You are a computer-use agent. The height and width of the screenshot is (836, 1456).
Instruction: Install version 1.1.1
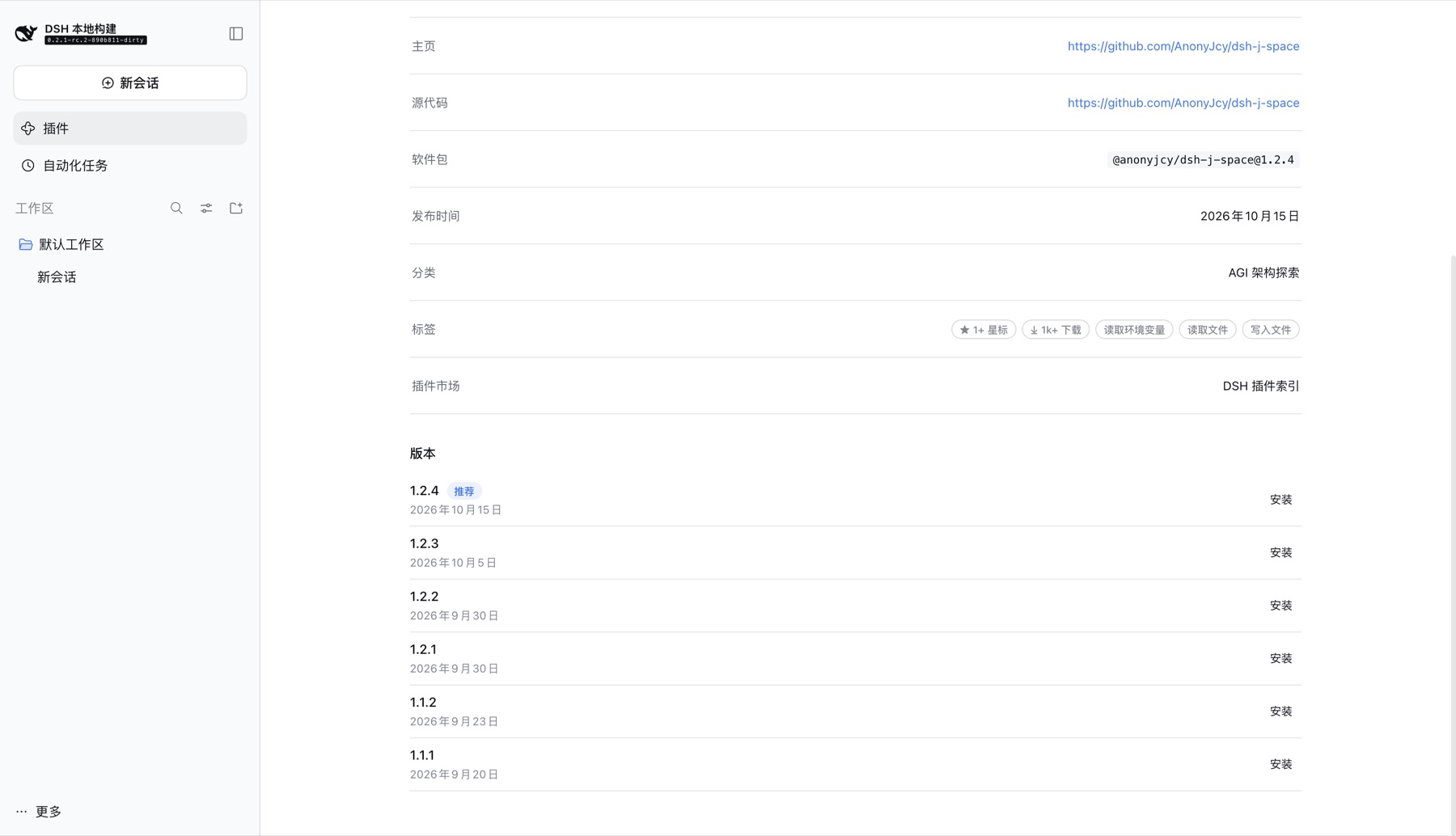(x=1280, y=765)
